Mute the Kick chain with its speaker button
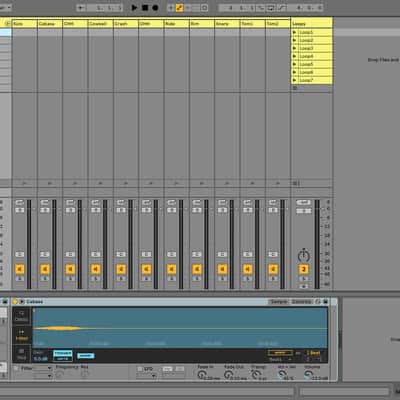 click(x=20, y=269)
